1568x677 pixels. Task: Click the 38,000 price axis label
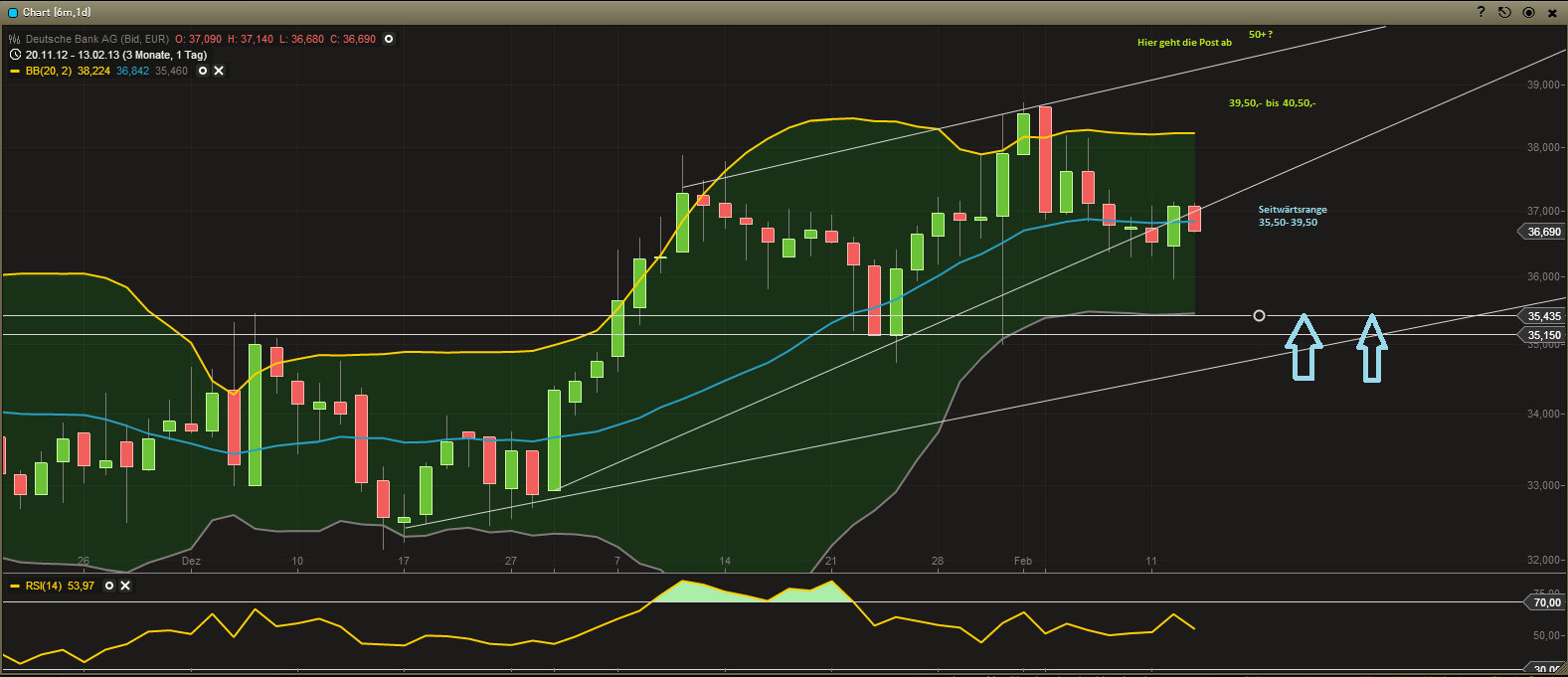point(1544,147)
